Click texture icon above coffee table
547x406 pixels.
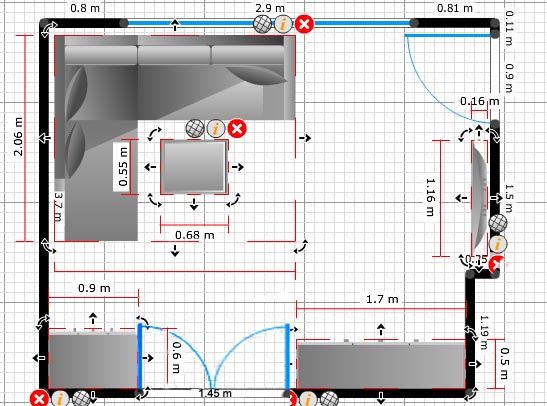click(x=195, y=128)
